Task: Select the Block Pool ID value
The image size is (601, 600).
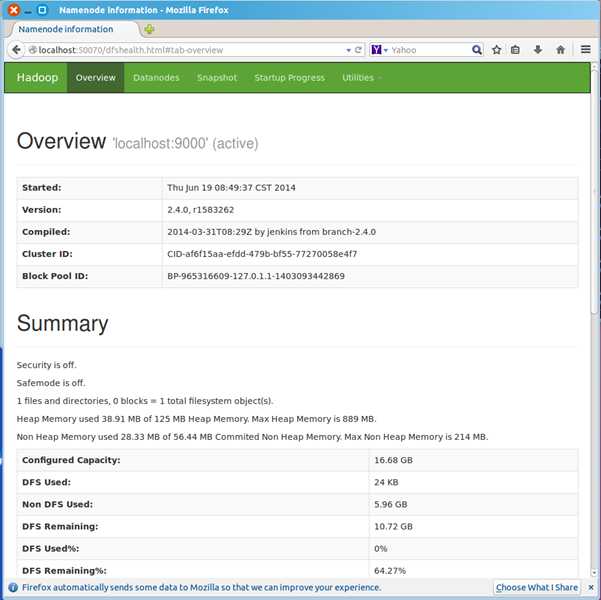Action: coord(256,276)
